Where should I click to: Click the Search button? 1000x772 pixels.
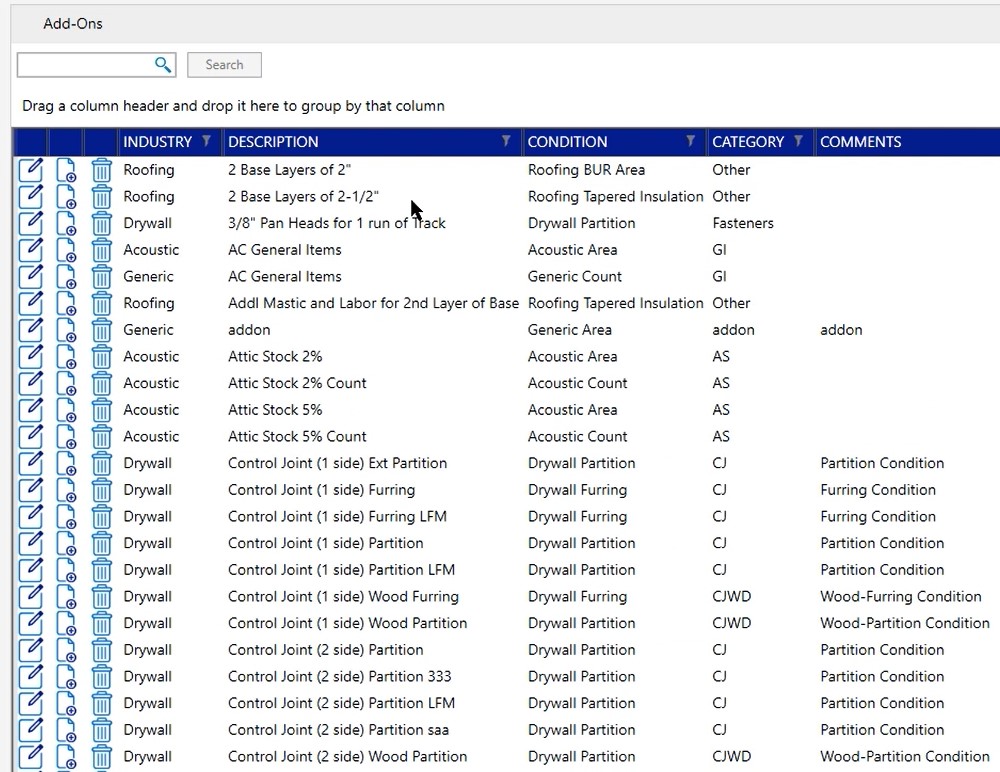(x=224, y=64)
